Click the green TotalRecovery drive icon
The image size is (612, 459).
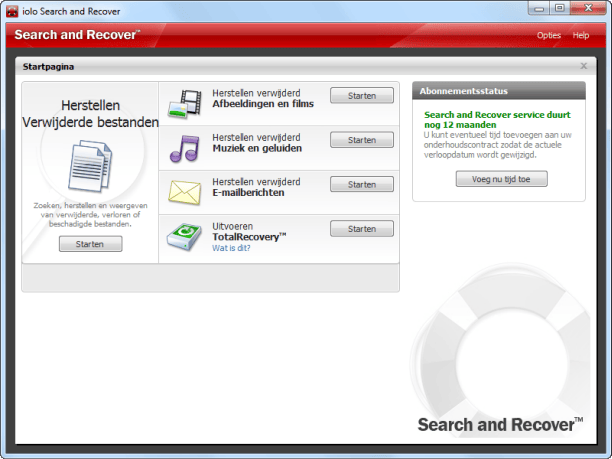click(x=184, y=237)
